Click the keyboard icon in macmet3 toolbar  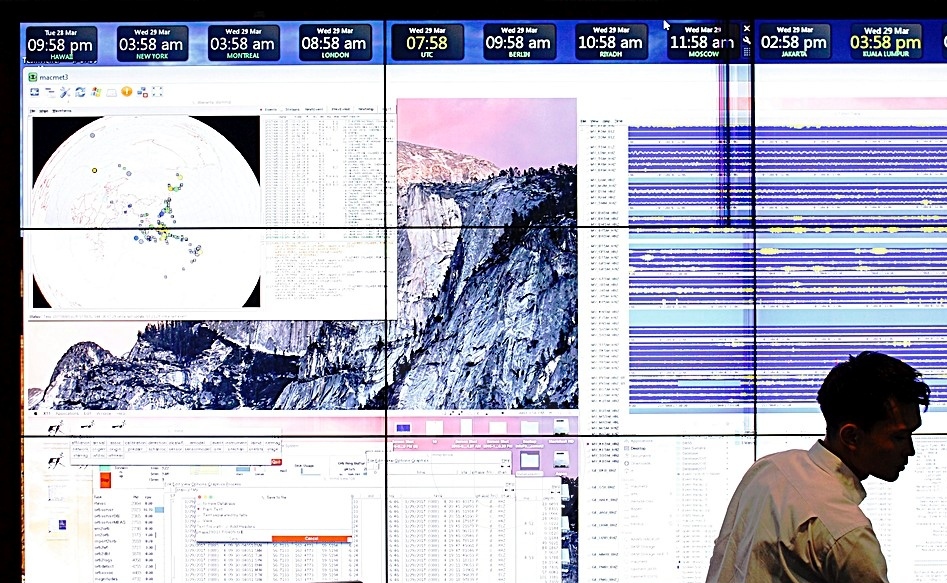tap(112, 92)
